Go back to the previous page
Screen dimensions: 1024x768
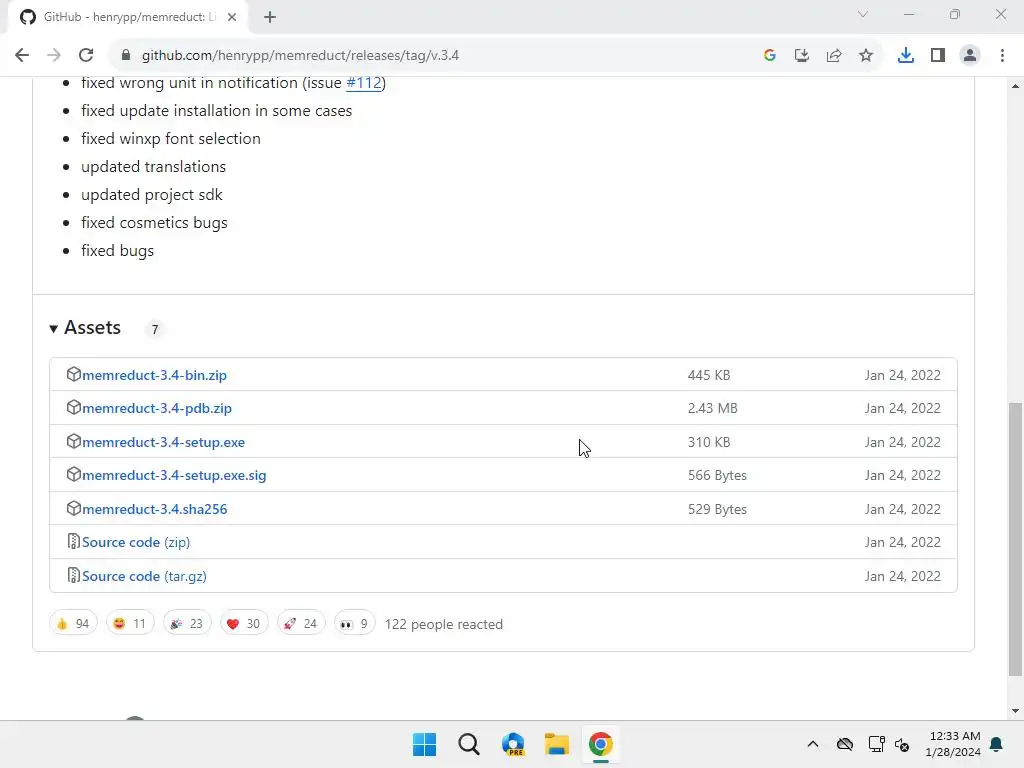[x=22, y=56]
